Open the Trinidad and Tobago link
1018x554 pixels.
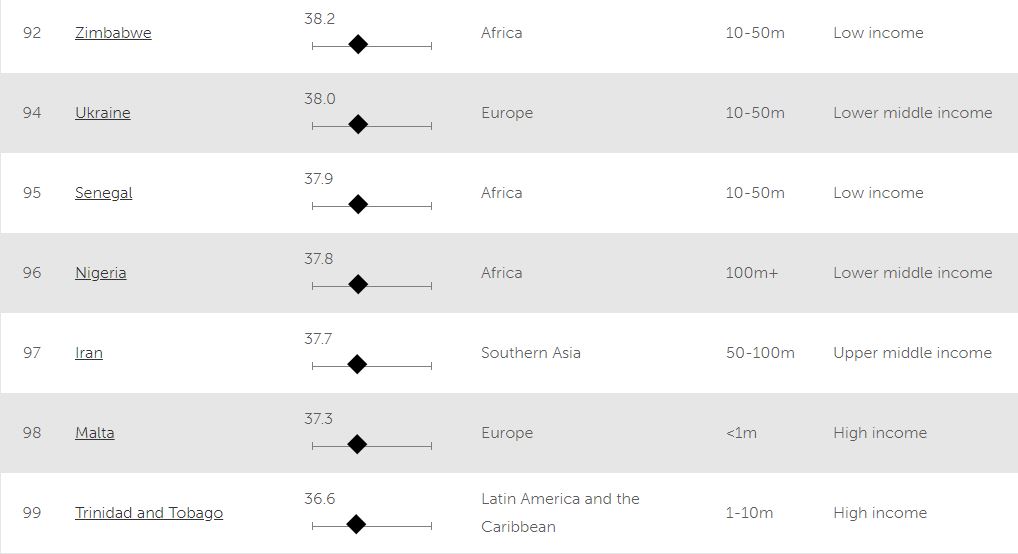pos(149,513)
